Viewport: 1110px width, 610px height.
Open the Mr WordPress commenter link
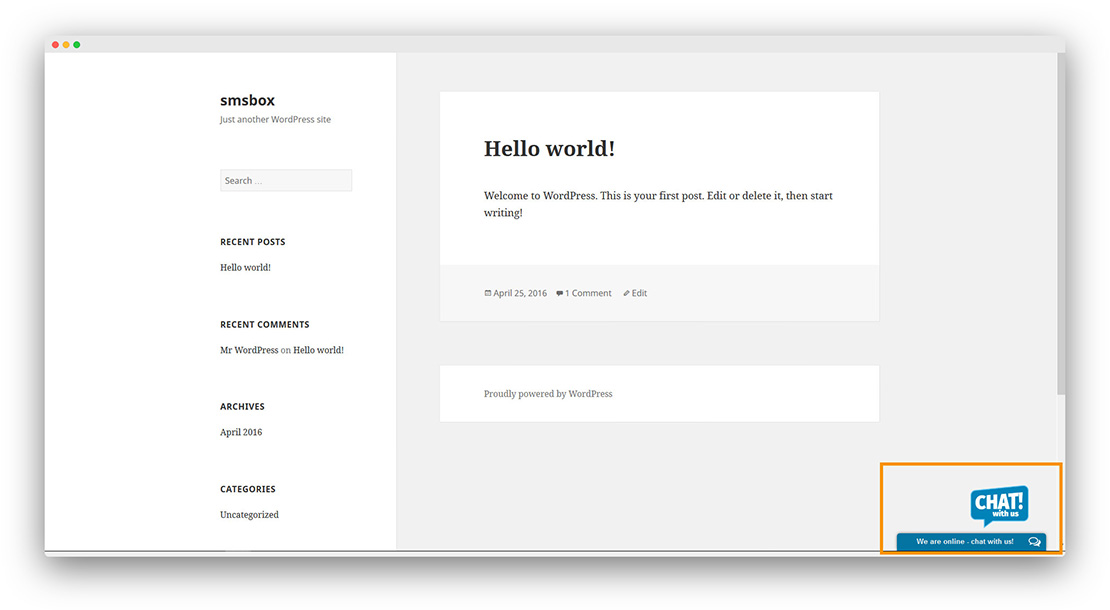point(249,350)
